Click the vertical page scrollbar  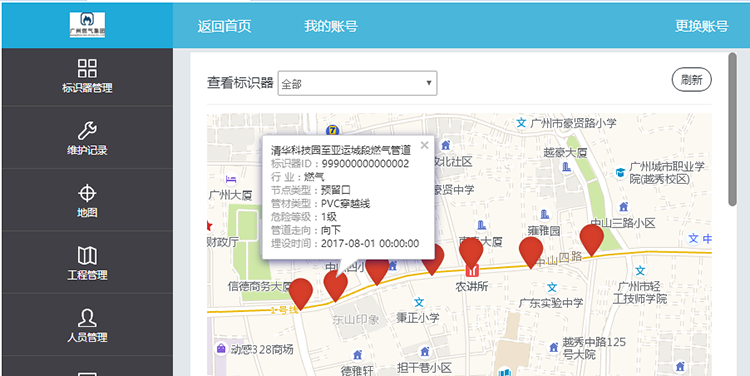[x=732, y=129]
